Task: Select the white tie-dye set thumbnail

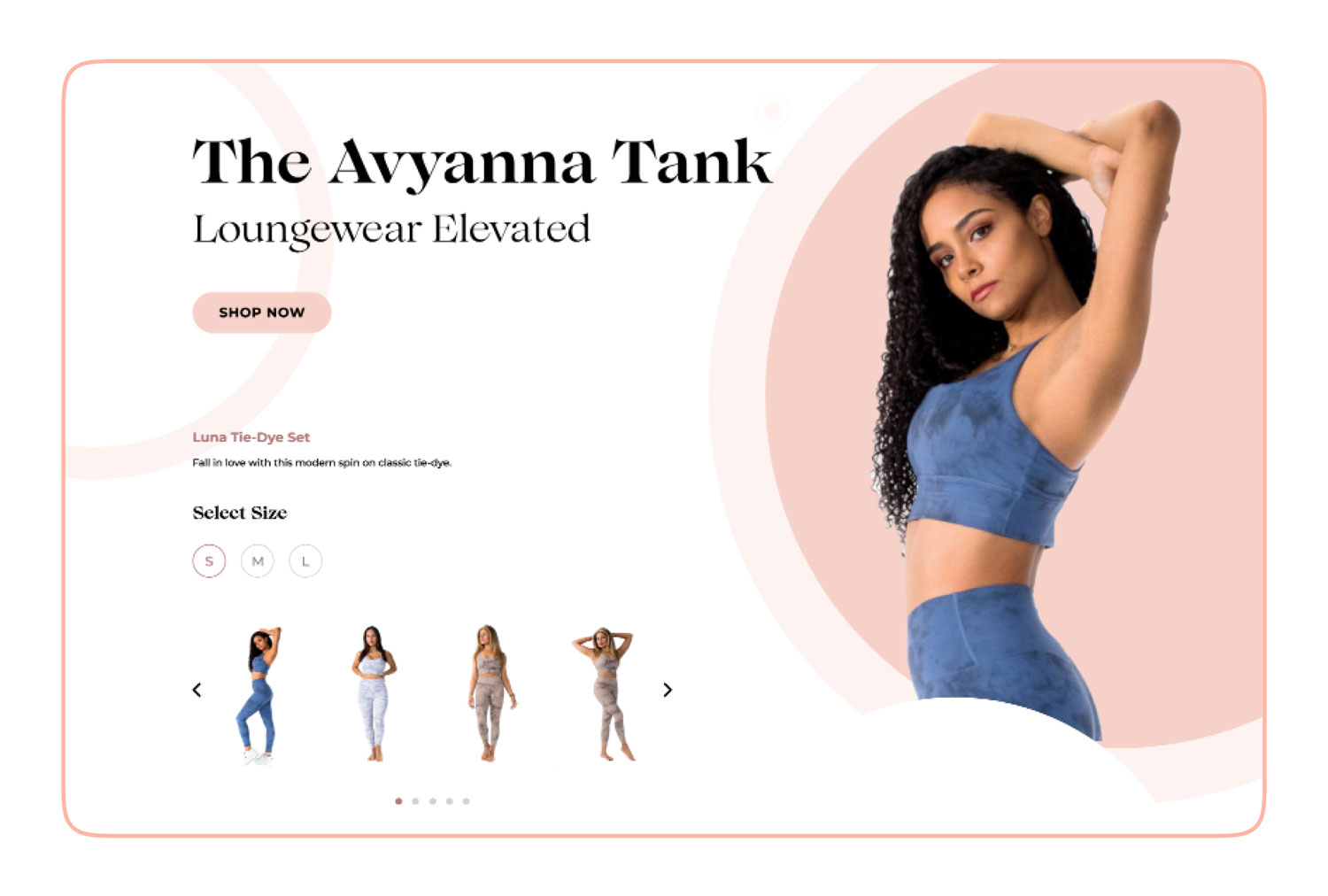Action: point(374,694)
